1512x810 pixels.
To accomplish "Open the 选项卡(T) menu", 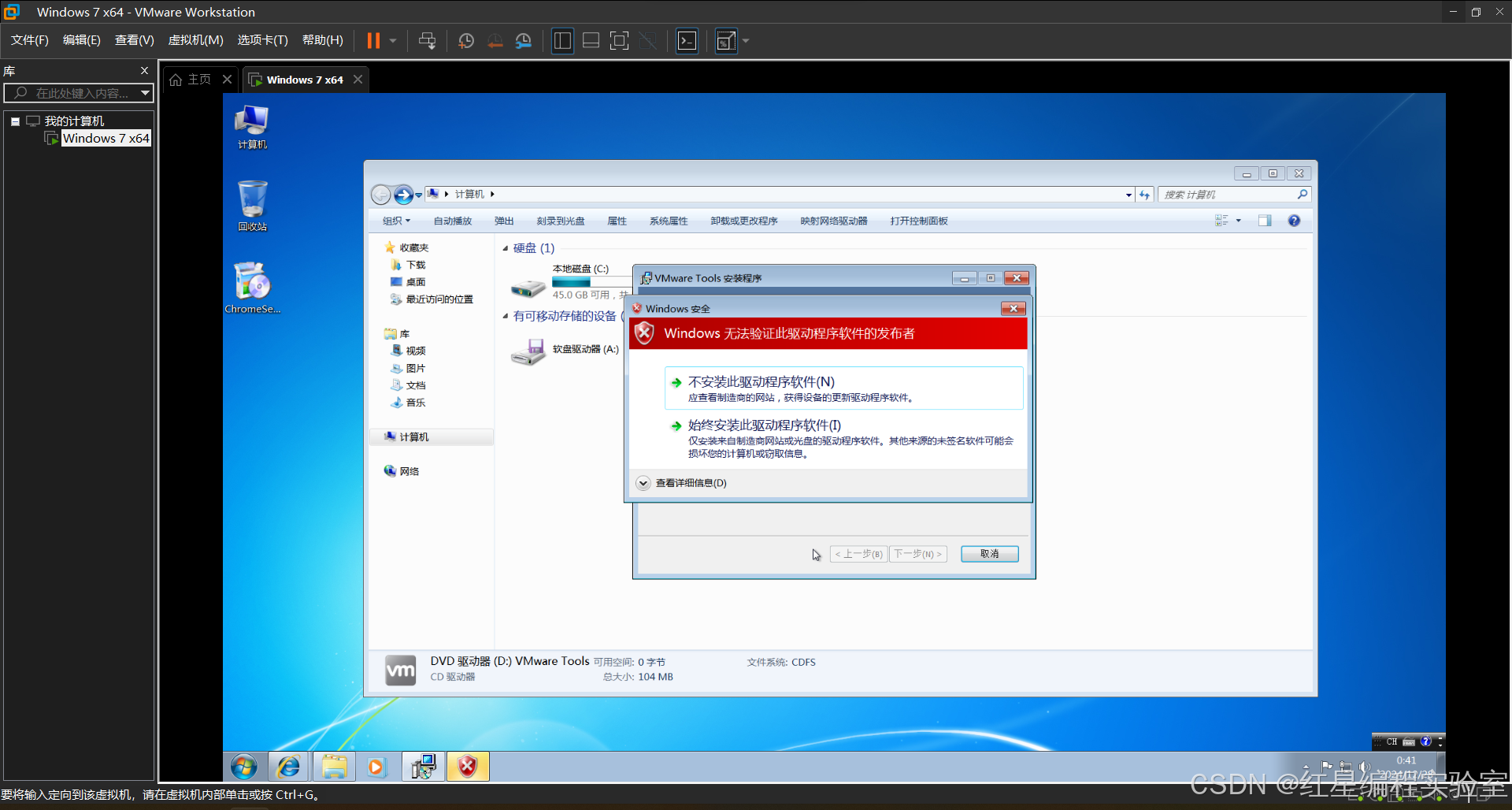I will tap(263, 40).
